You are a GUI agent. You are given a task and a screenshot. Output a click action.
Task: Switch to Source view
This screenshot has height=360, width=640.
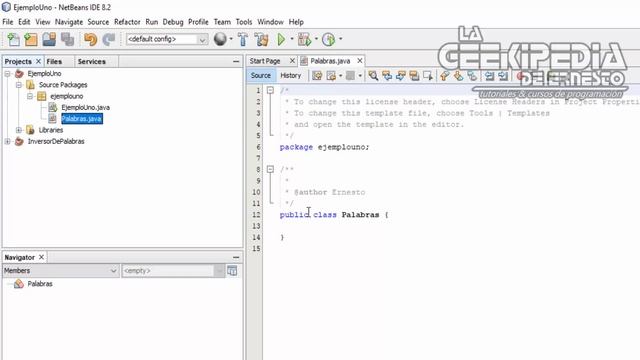point(261,76)
